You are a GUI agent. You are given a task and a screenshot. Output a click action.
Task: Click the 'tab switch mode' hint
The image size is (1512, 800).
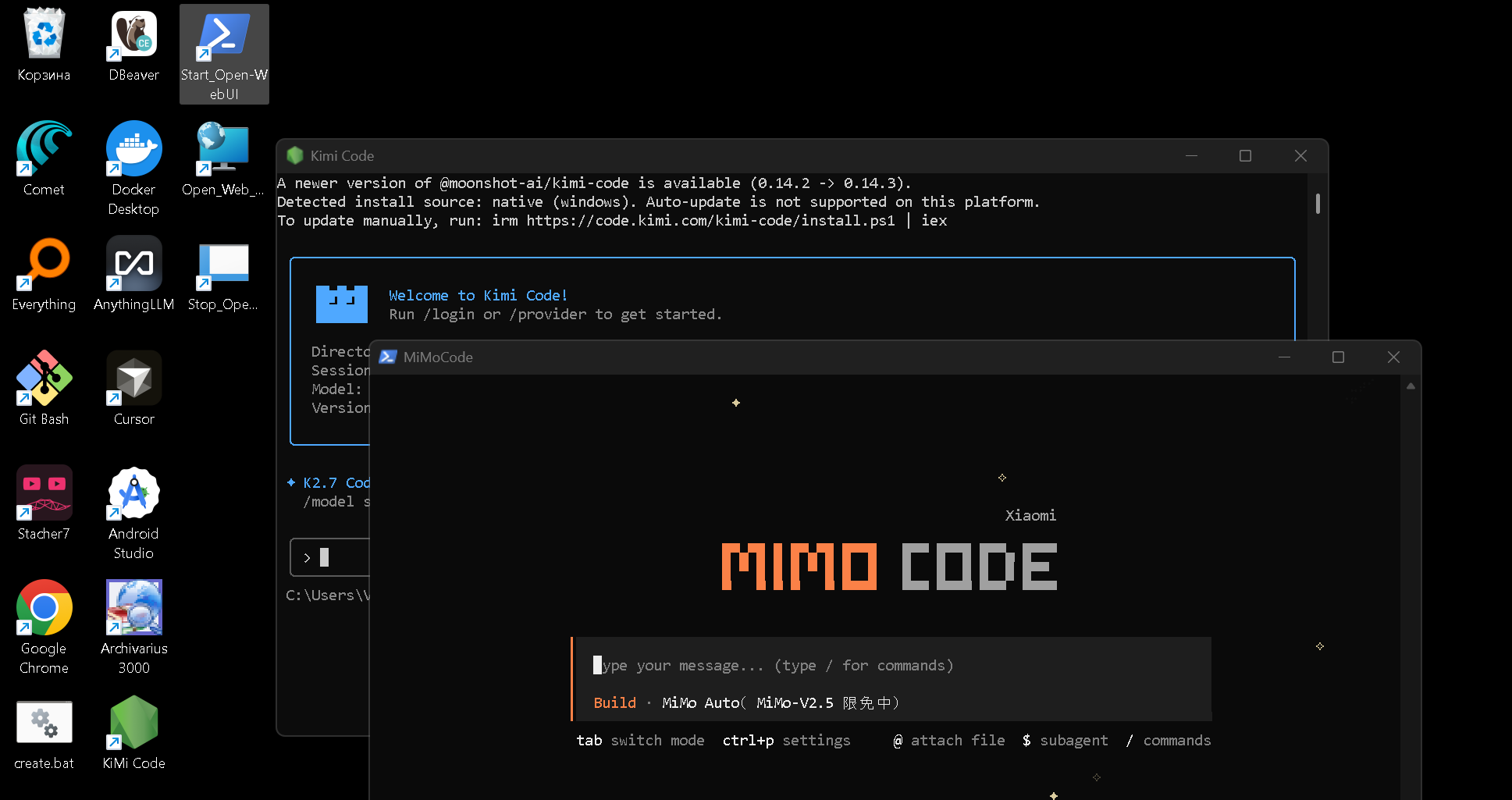(x=640, y=740)
